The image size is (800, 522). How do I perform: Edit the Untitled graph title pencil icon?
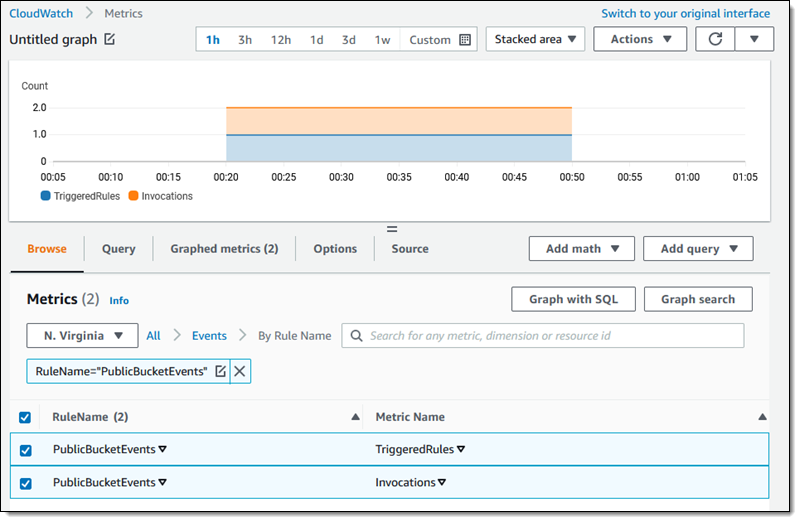(110, 39)
